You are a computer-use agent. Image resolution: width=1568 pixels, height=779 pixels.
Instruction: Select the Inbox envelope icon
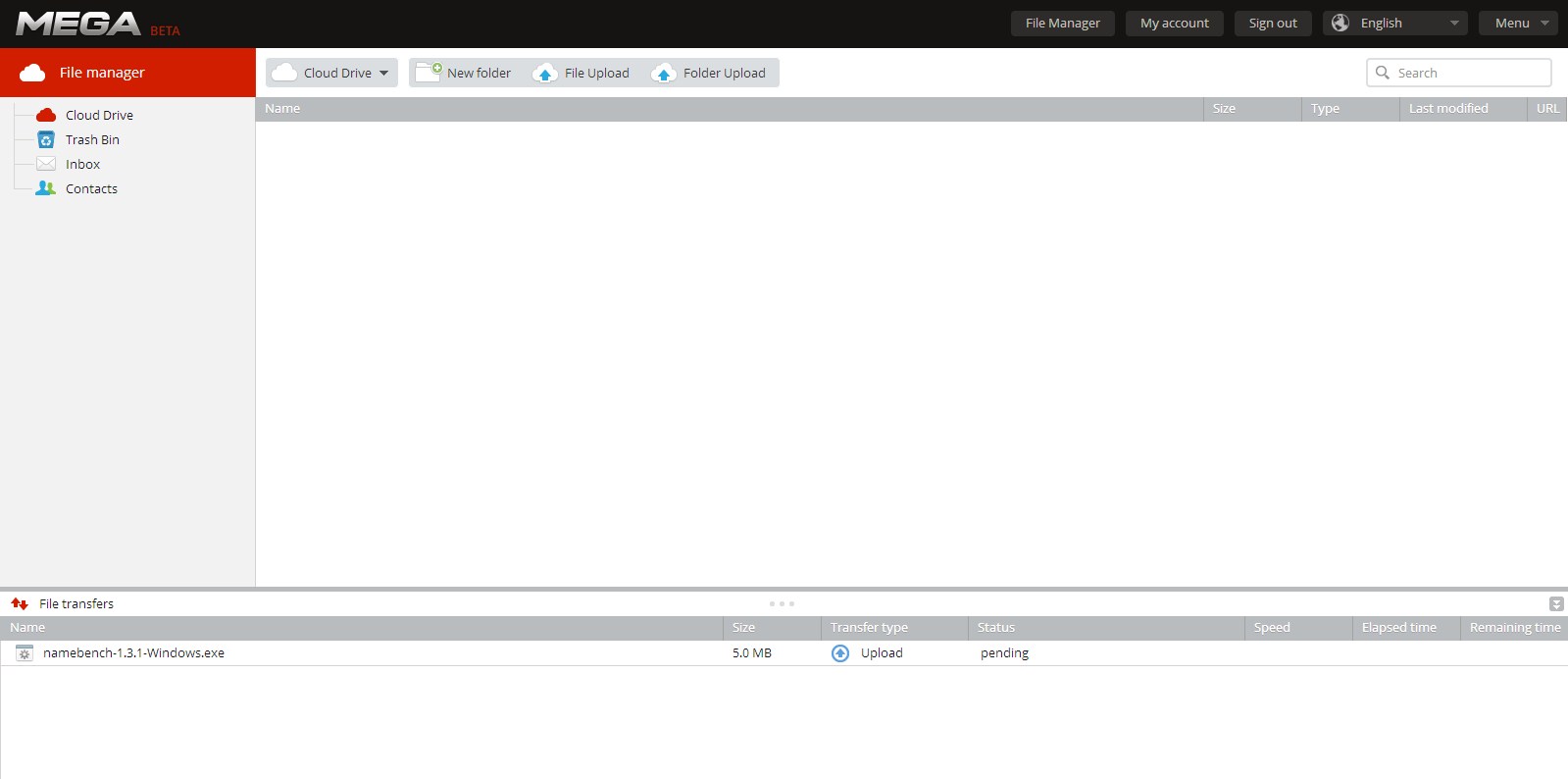[46, 164]
